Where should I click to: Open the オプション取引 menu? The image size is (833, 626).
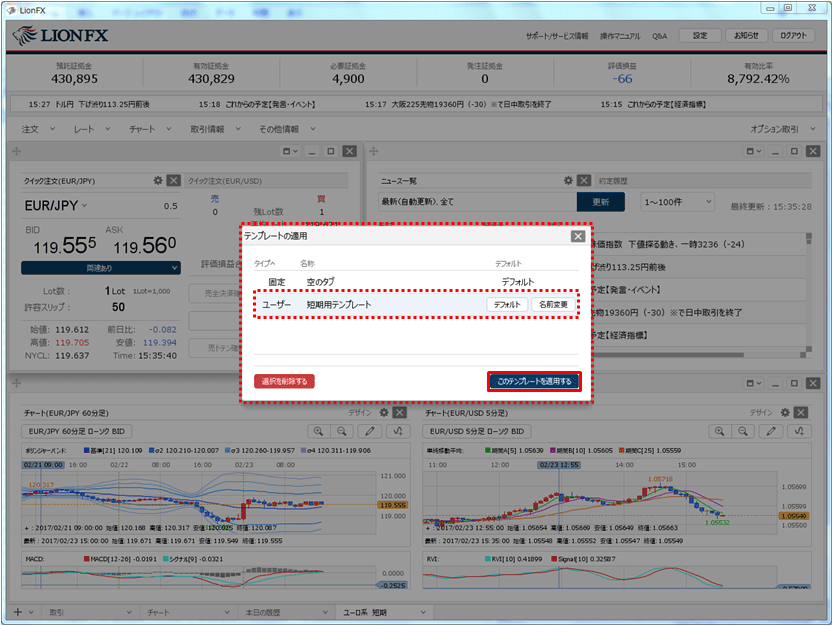[783, 129]
